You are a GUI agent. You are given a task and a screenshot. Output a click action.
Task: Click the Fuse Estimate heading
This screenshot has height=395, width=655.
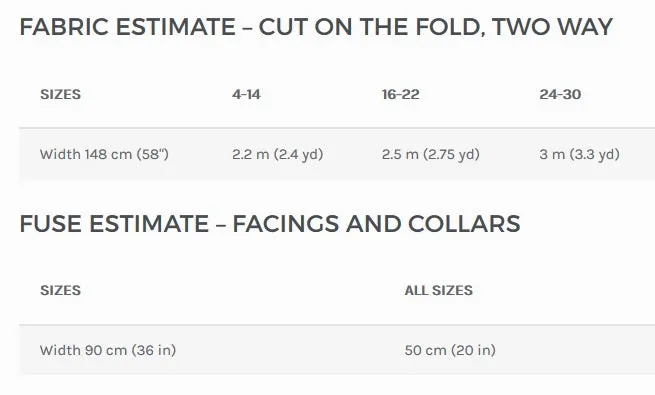(x=270, y=223)
